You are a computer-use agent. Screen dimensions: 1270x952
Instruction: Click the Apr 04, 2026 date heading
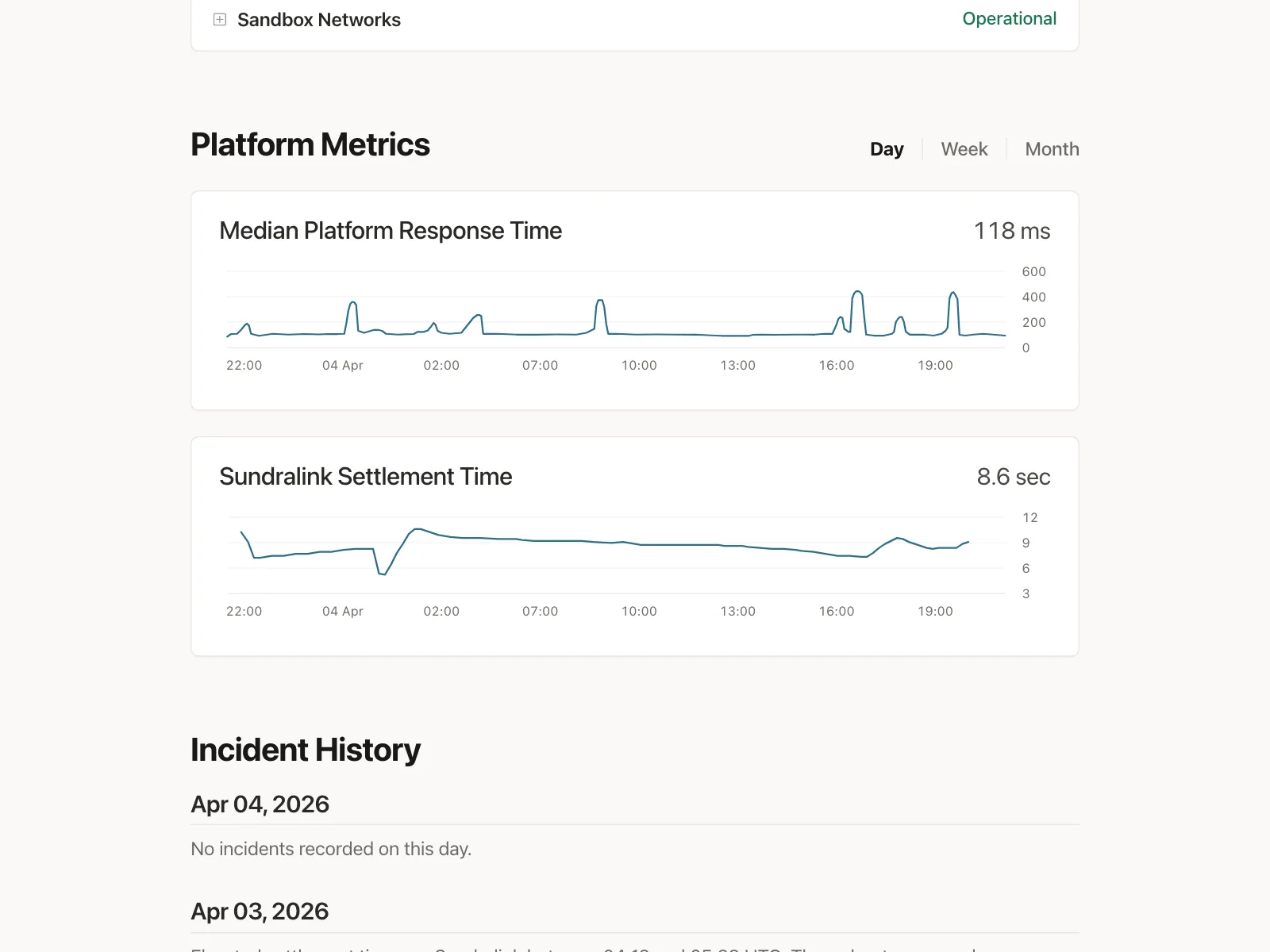(260, 804)
